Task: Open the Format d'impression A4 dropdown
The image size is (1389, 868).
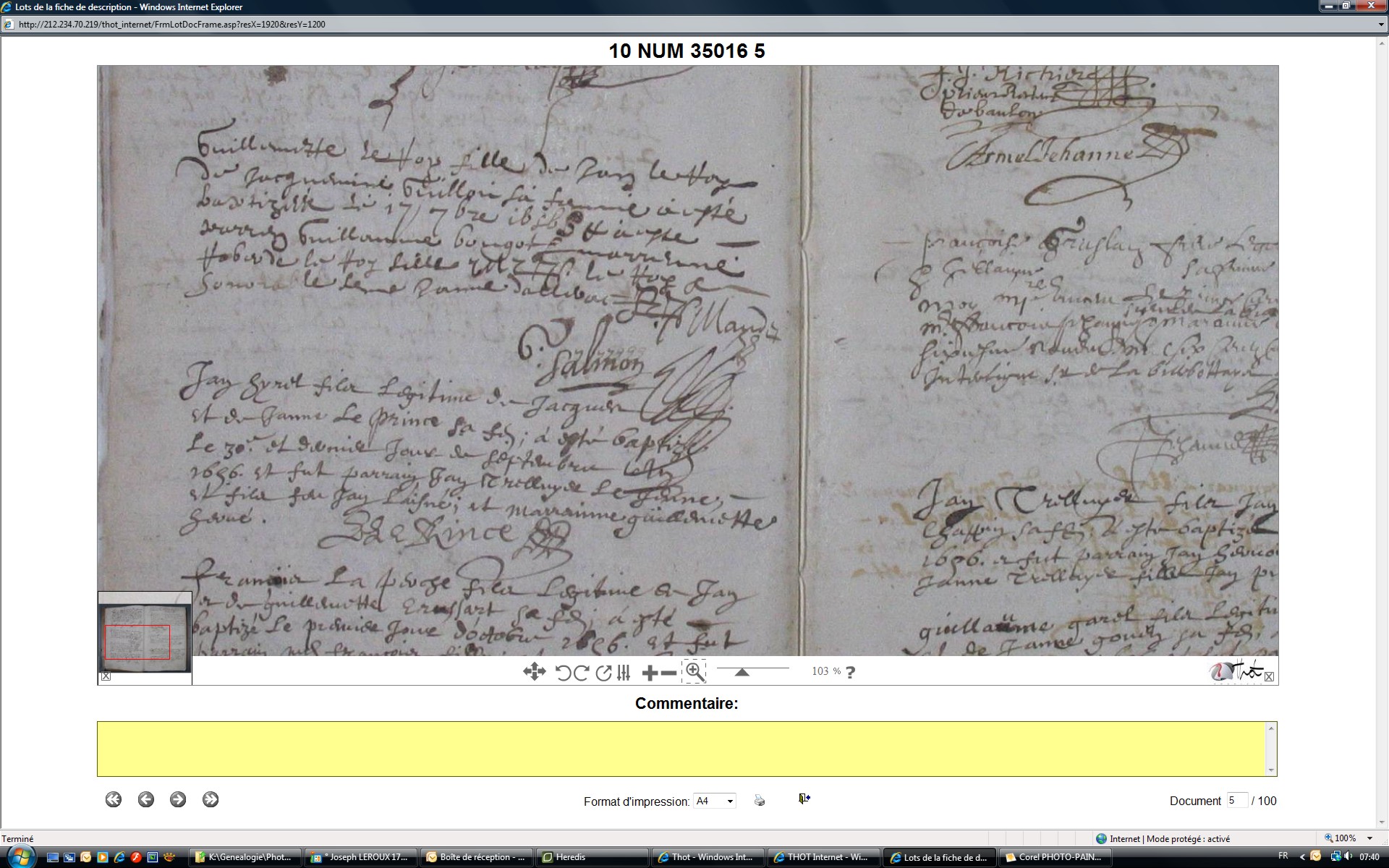Action: (x=729, y=801)
